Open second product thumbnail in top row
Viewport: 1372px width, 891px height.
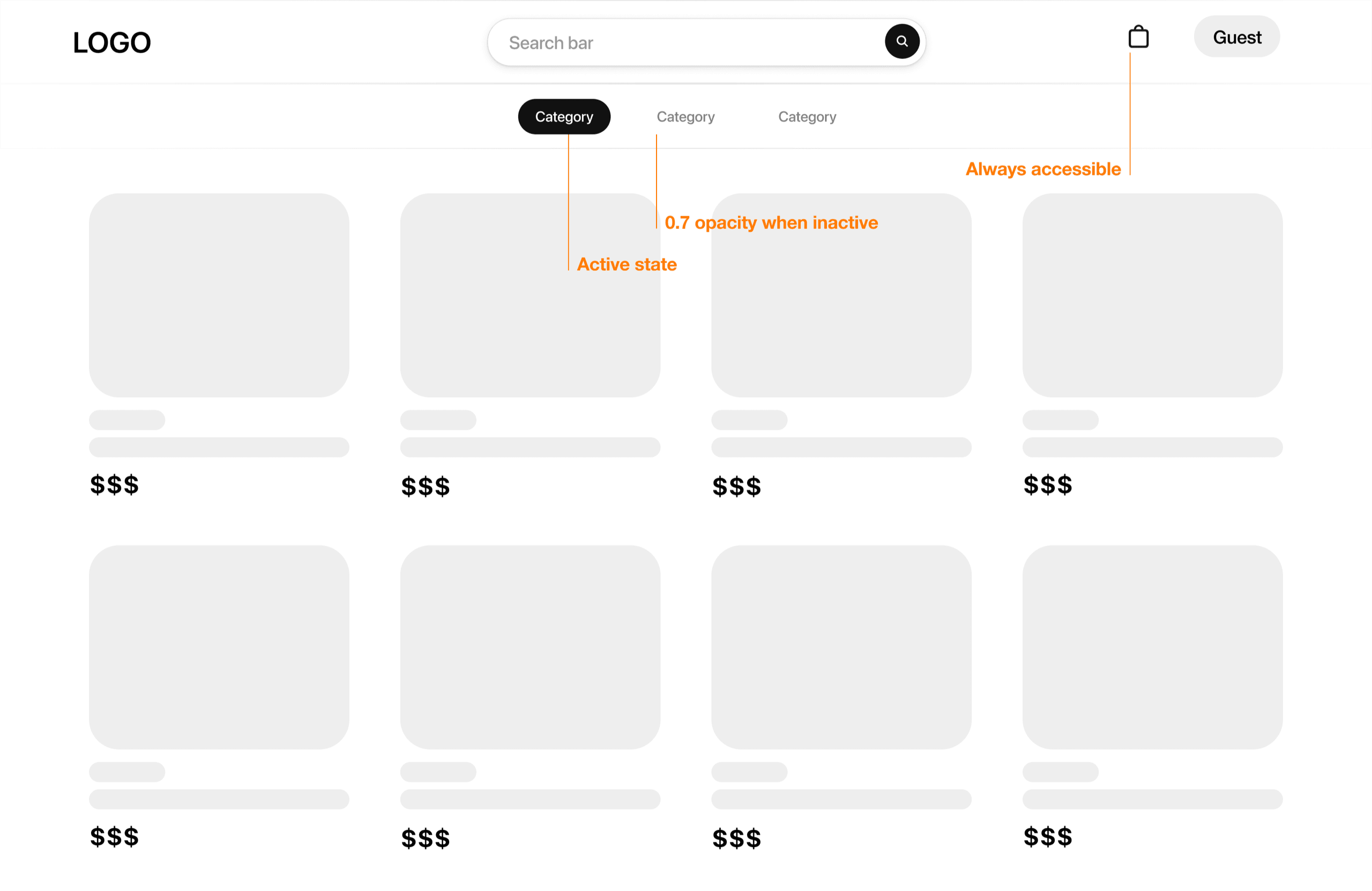(x=531, y=295)
